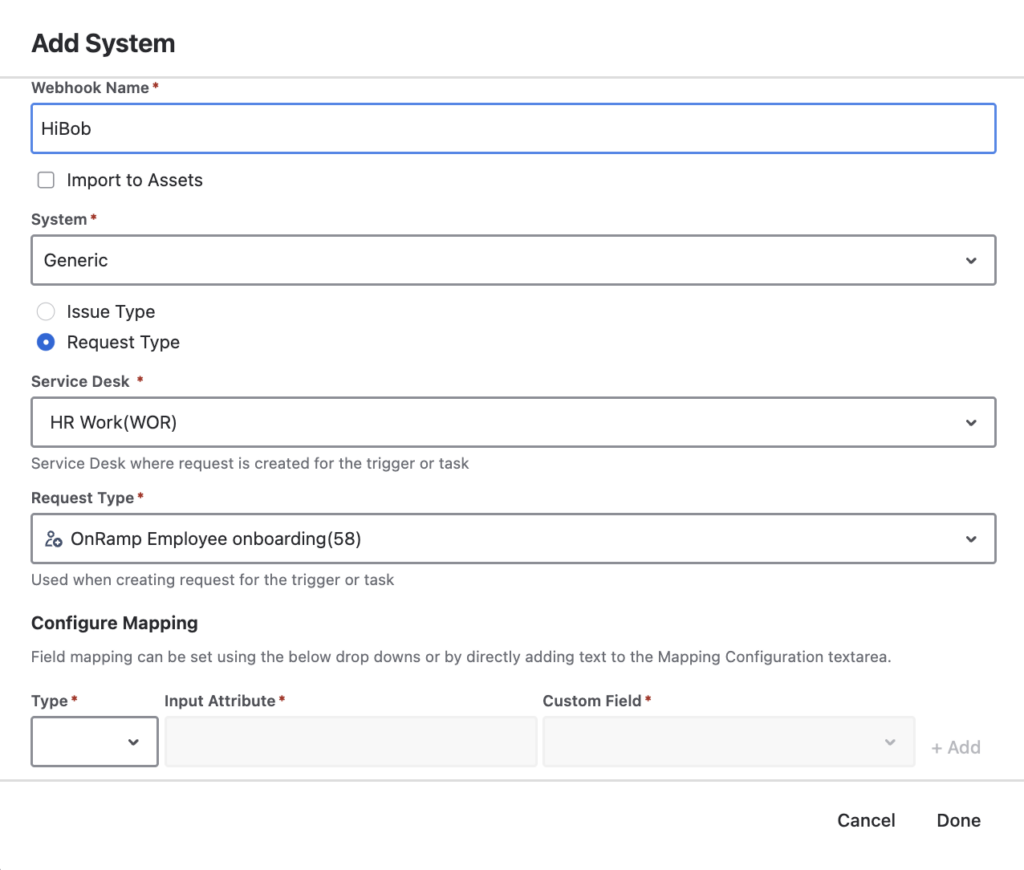Click the person icon beside OnRamp Employee onboarding

click(x=54, y=539)
